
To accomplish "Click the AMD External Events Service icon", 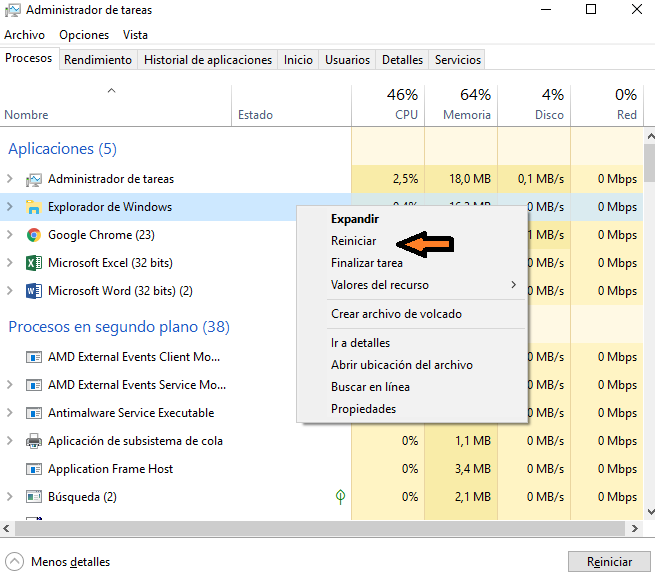I will [x=33, y=385].
